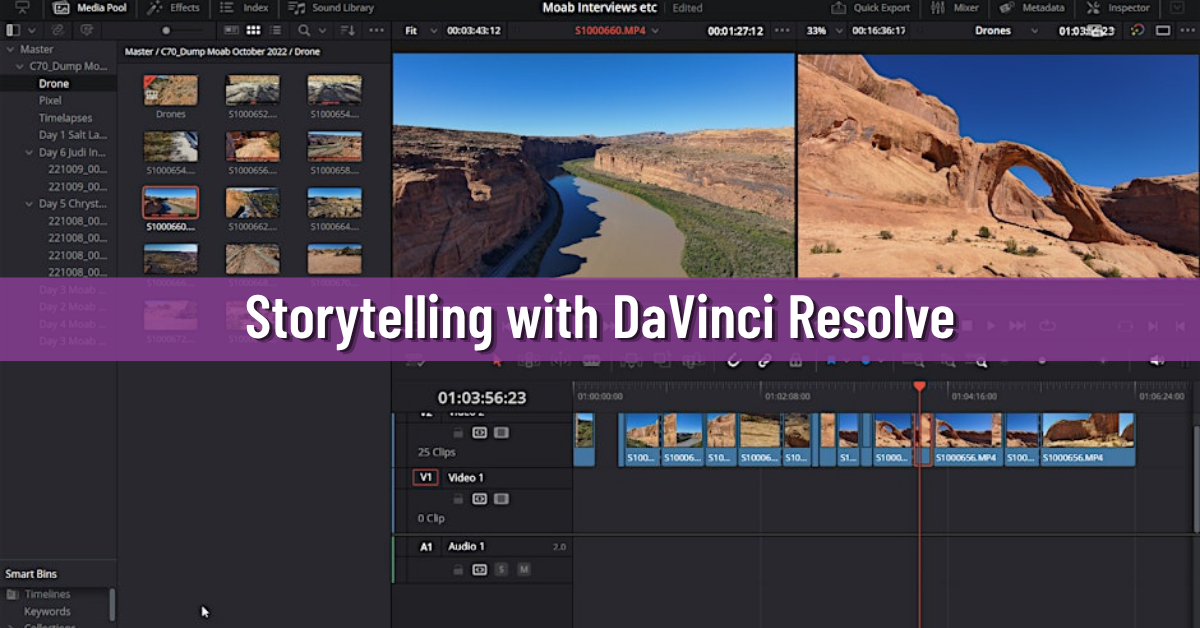Collapse the C70_Dump Mo... folder

21,66
